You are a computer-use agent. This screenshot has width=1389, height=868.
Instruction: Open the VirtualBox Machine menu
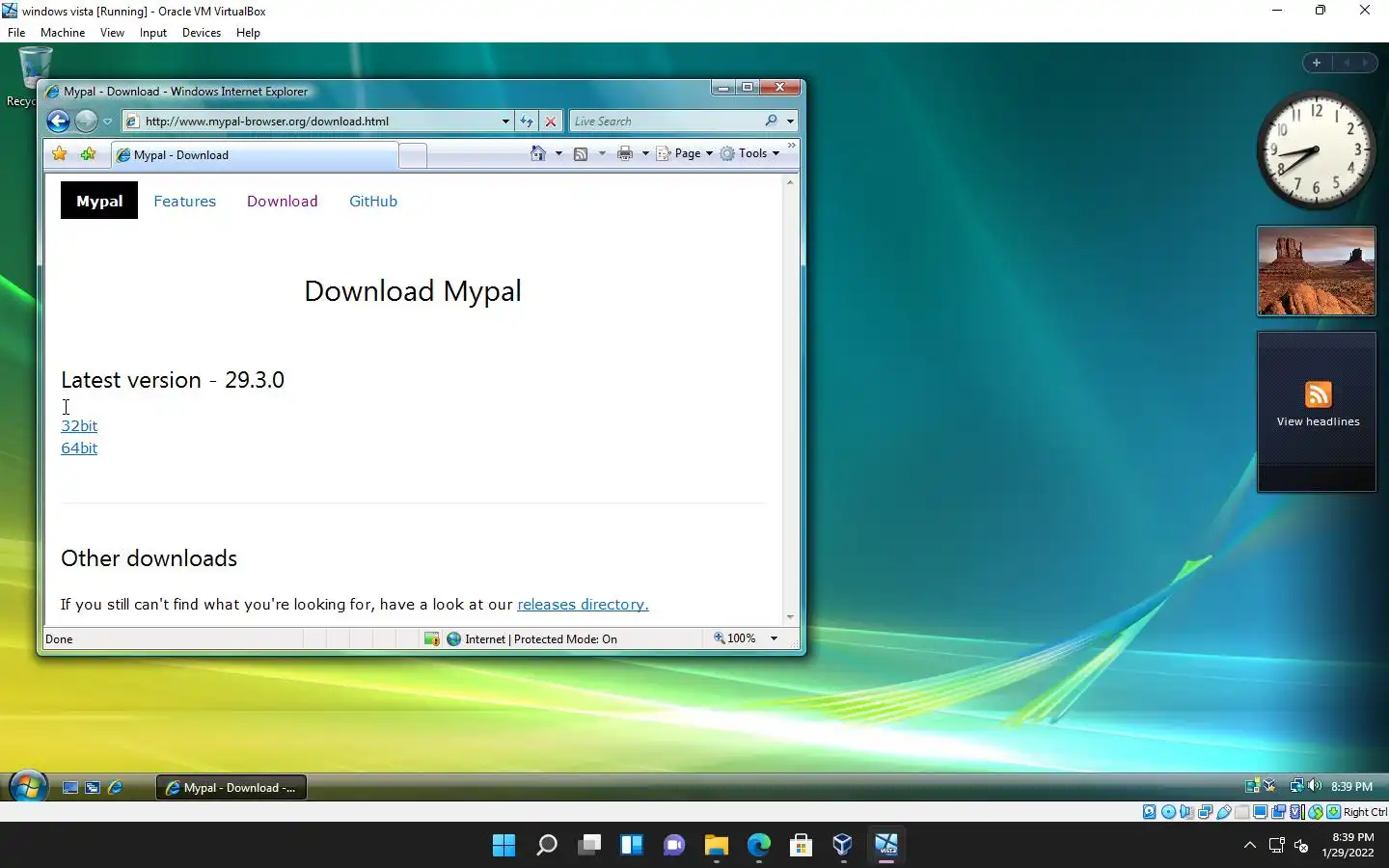tap(63, 32)
